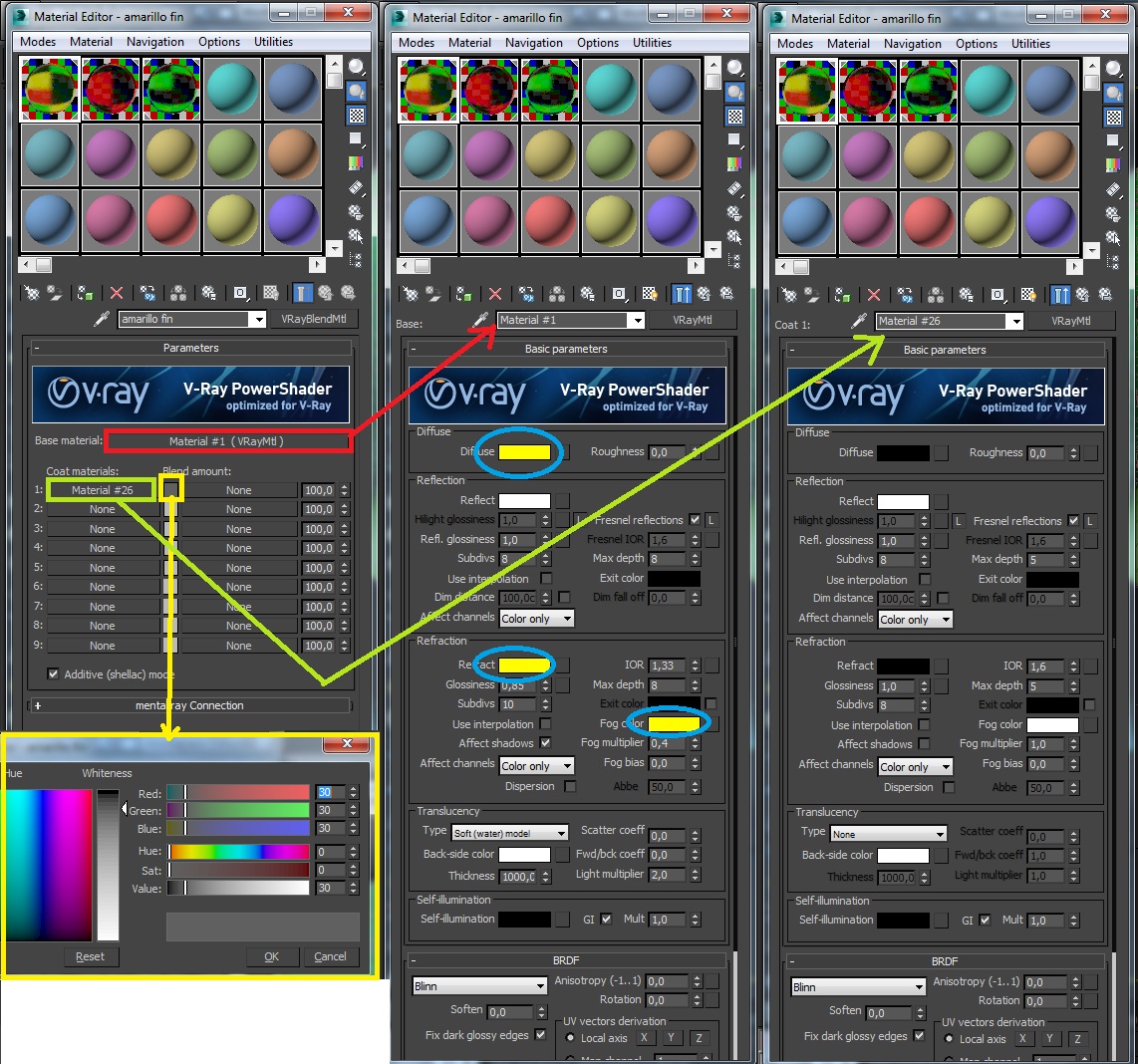Open Translucency Type Soft (water) model dropdown
Viewport: 1138px width, 1064px height.
point(510,833)
